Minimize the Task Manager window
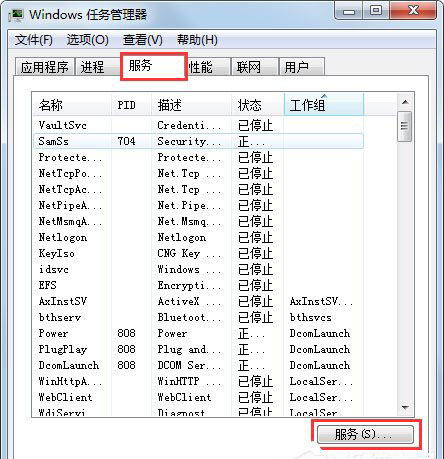The image size is (444, 459). pos(349,12)
